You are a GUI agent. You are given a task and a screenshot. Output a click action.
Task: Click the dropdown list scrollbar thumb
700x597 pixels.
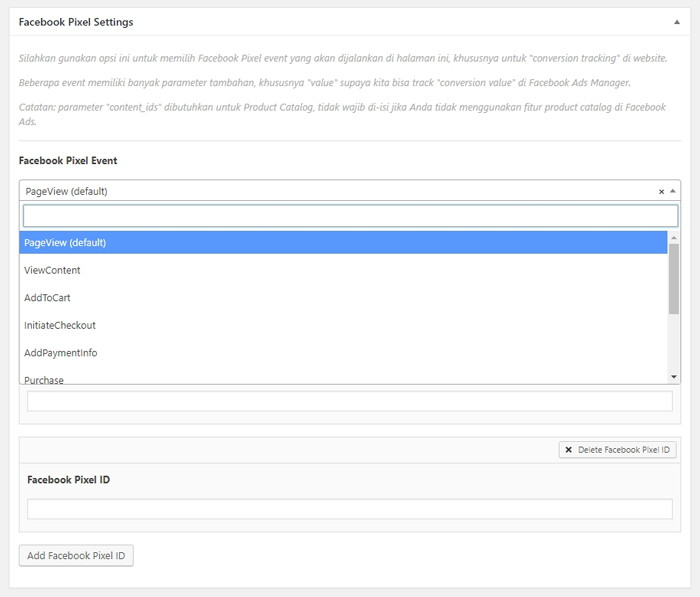point(674,279)
